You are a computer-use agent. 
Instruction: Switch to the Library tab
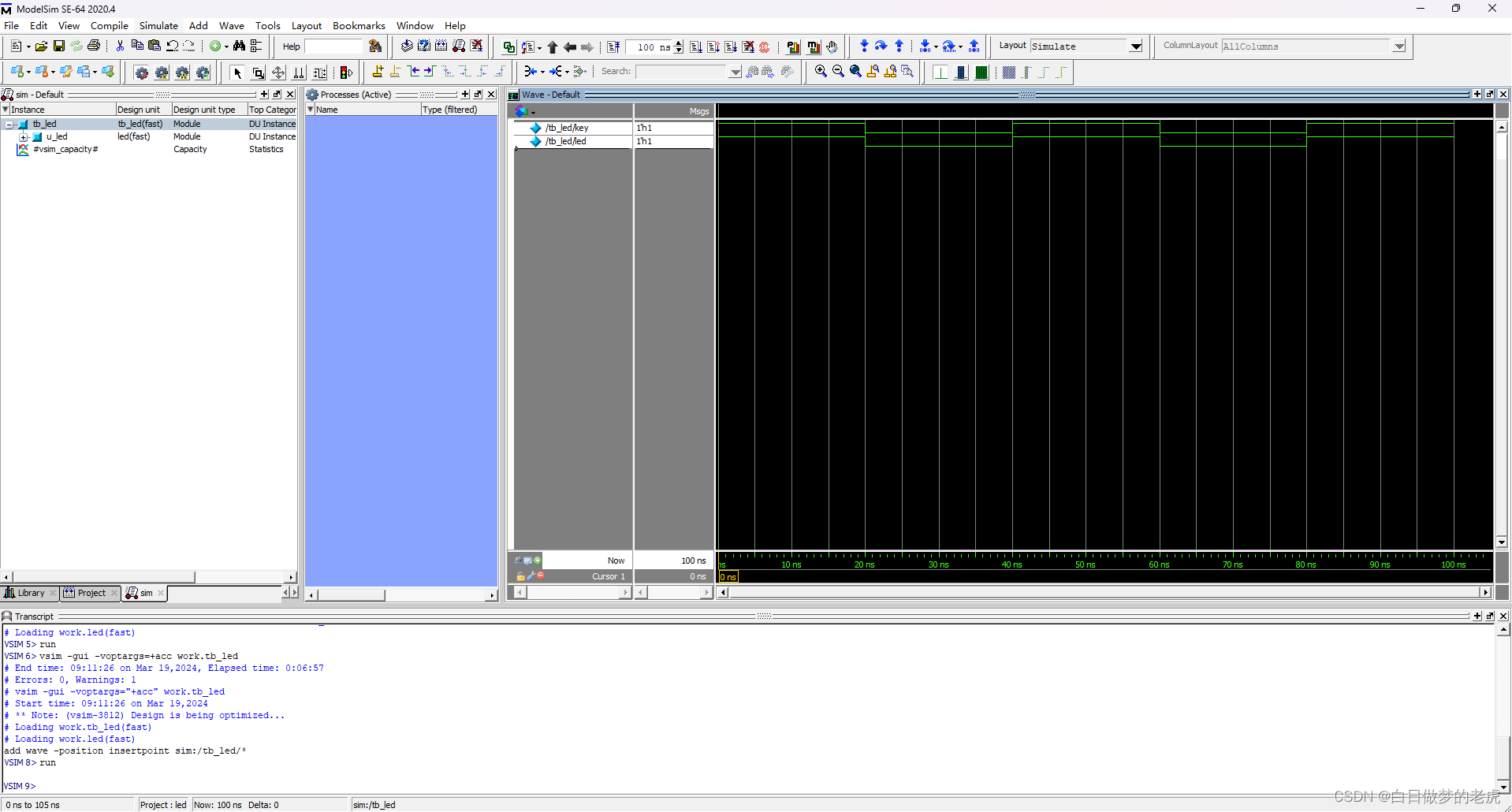tap(30, 593)
